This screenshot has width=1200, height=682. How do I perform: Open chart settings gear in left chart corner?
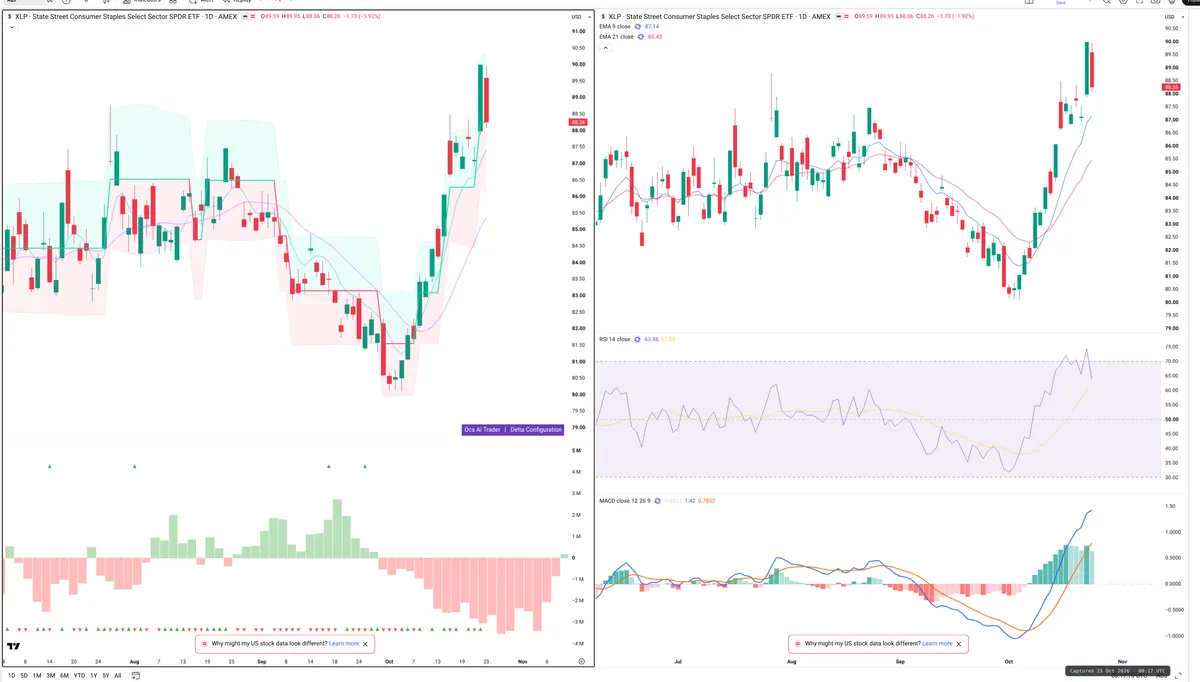tap(581, 662)
